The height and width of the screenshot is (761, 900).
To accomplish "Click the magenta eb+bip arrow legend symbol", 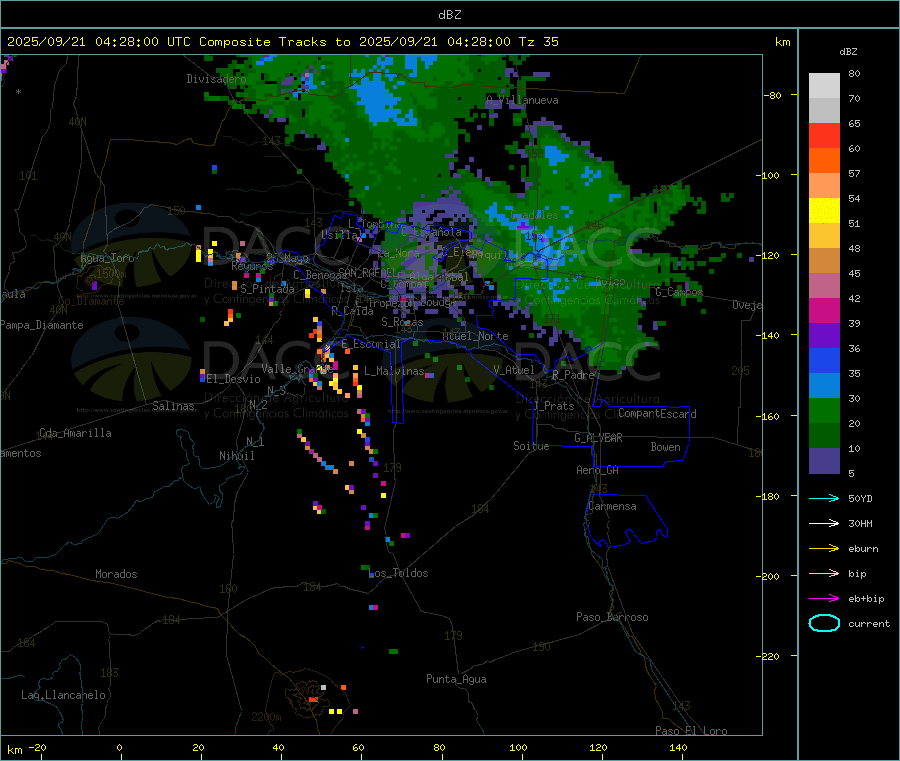I will 824,599.
